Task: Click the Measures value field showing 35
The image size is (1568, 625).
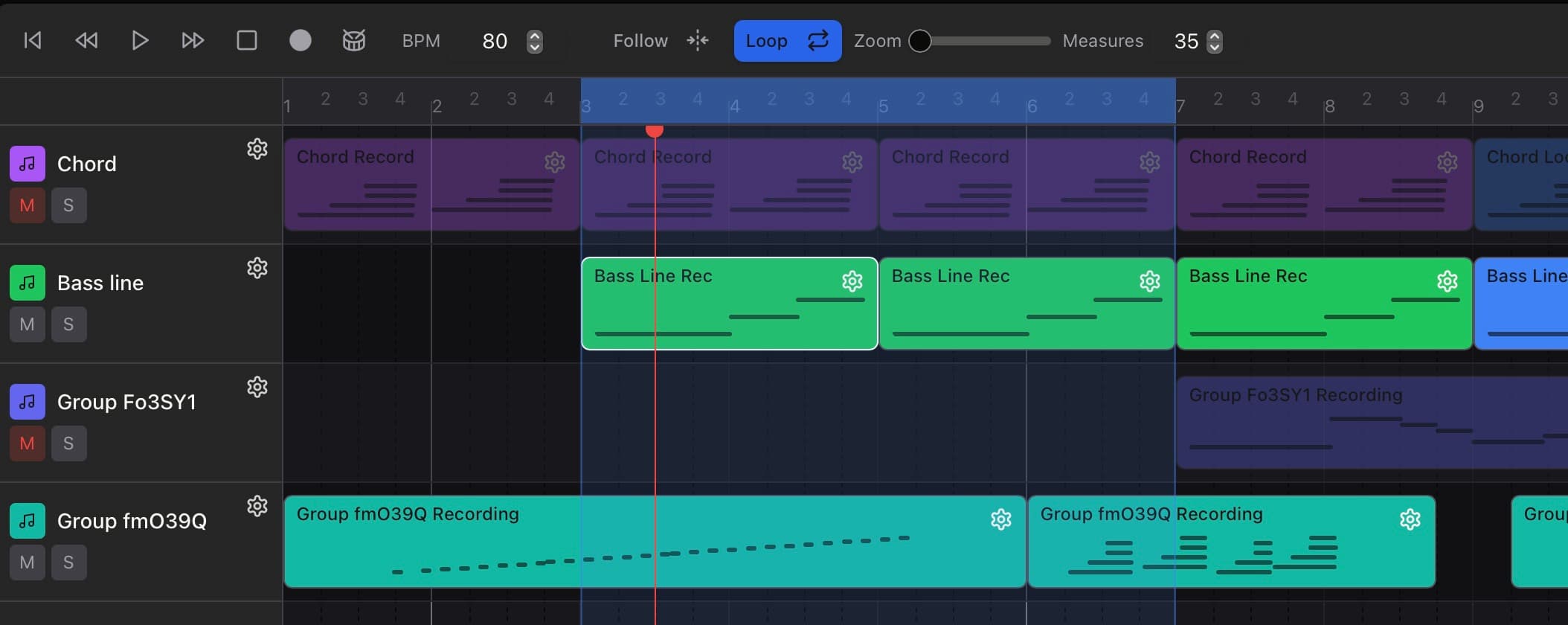Action: click(x=1186, y=41)
